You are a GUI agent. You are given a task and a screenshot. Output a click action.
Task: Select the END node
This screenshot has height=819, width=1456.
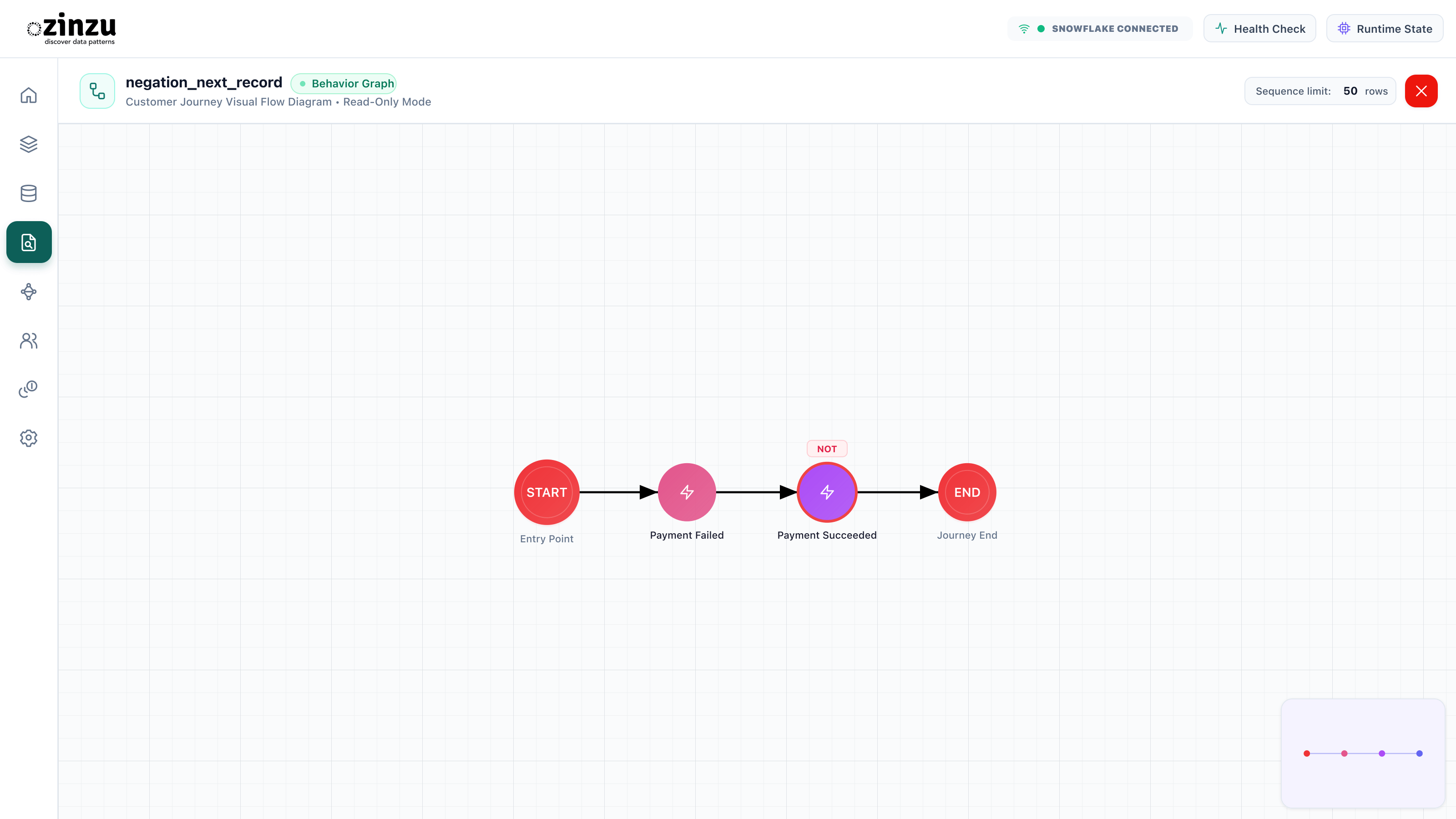coord(967,492)
